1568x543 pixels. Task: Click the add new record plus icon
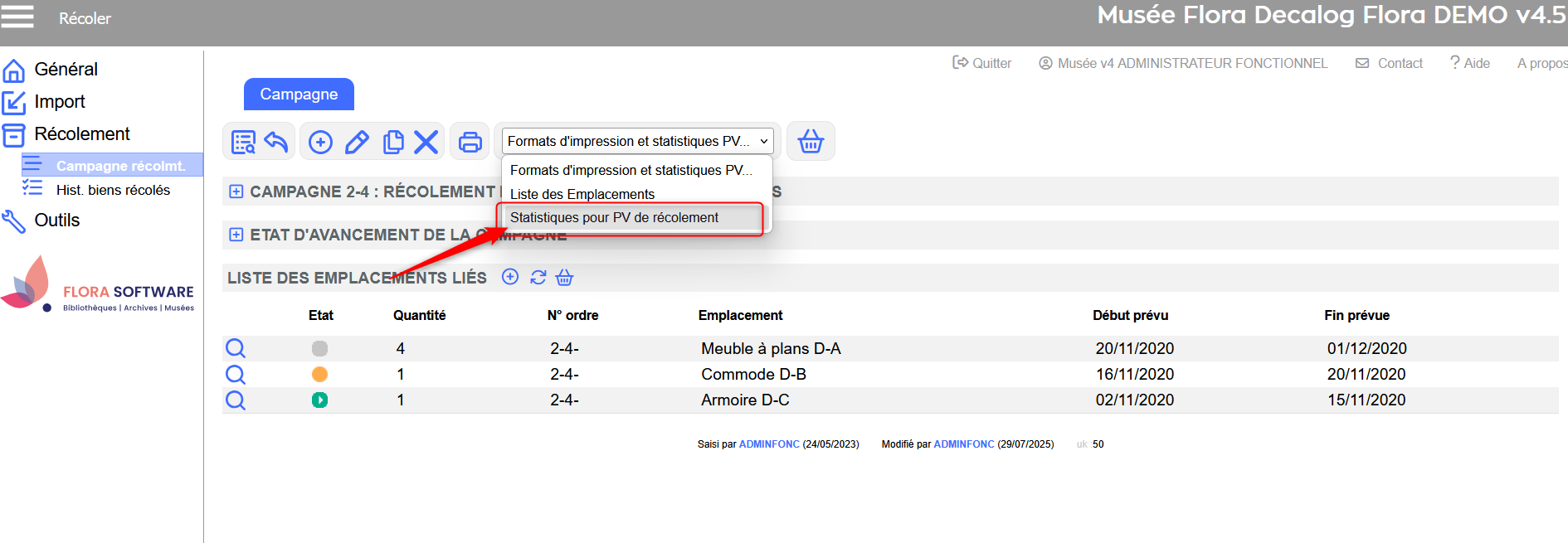(320, 142)
